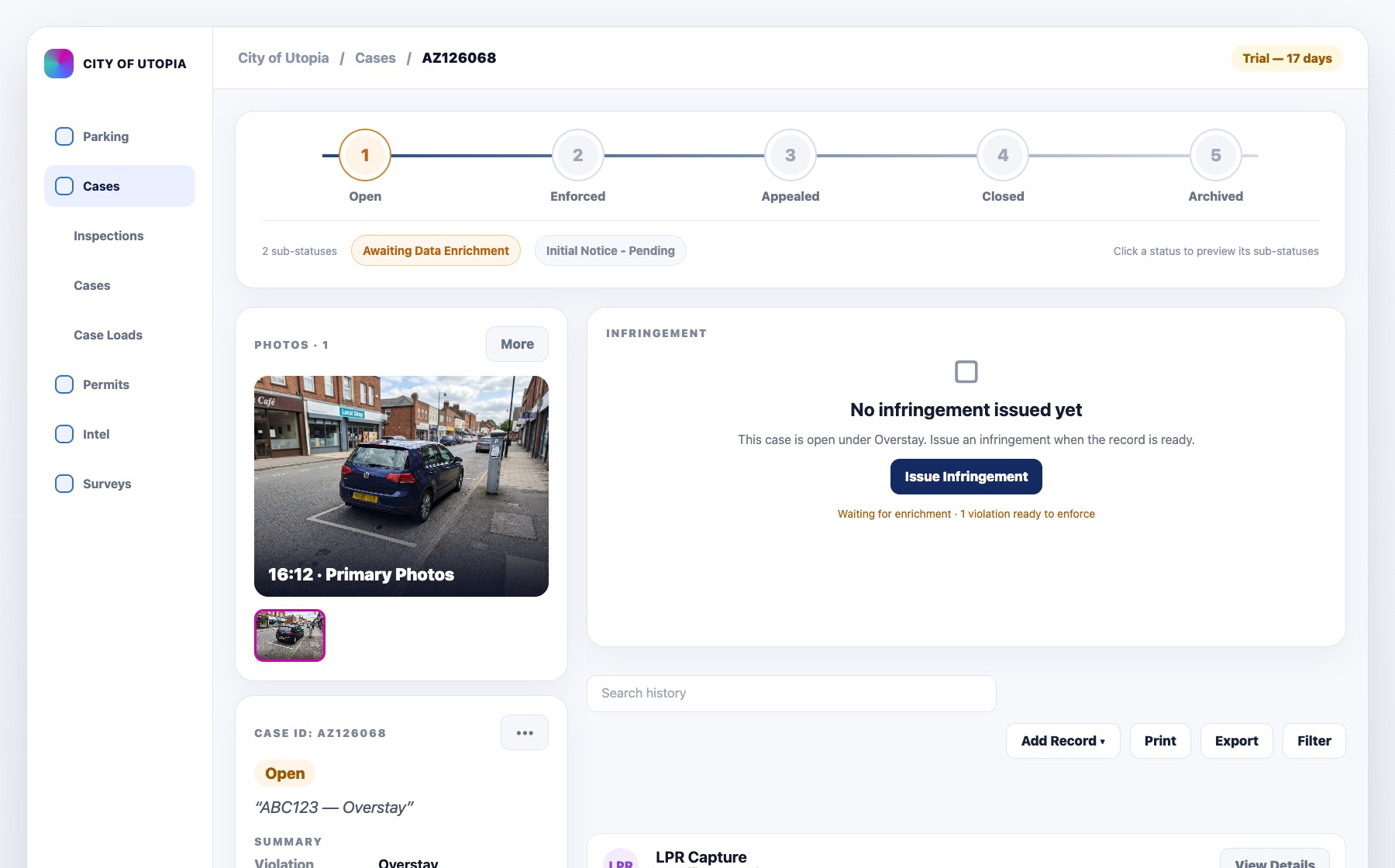Image resolution: width=1395 pixels, height=868 pixels.
Task: Select the primary photo thumbnail
Action: (x=290, y=635)
